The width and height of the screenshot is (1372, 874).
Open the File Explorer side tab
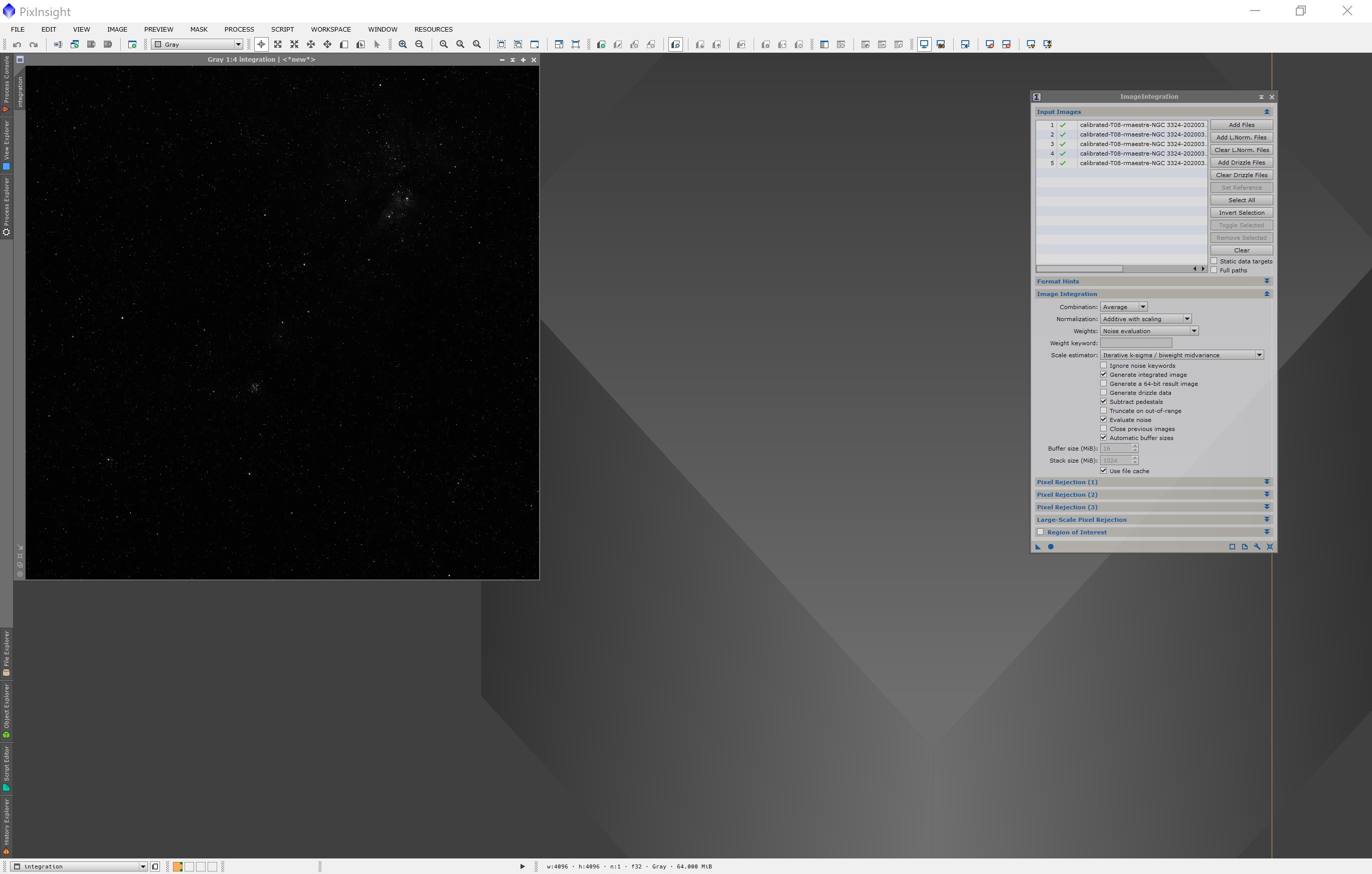6,653
